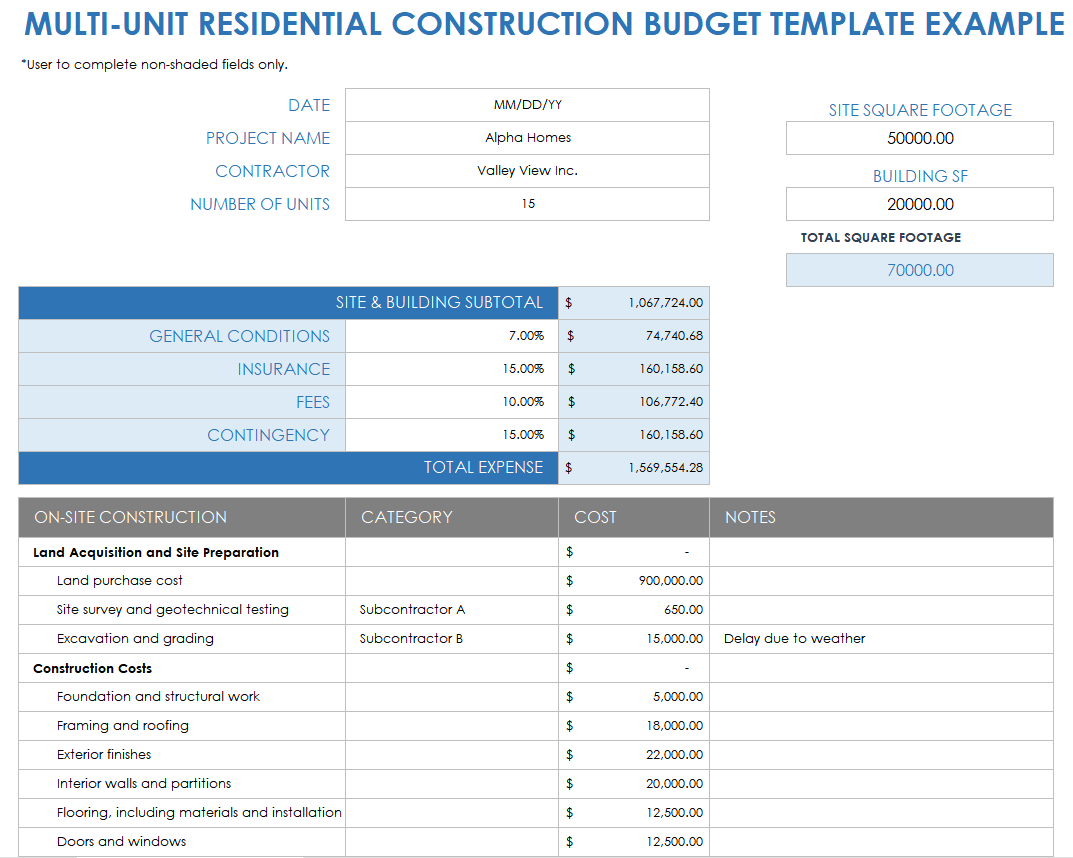1073x858 pixels.
Task: Click the exterior finishes cost 22,000.00
Action: point(634,755)
